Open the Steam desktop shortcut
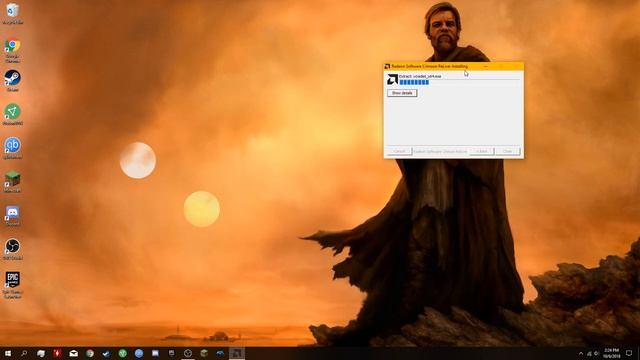Viewport: 640px width, 360px height. point(13,80)
